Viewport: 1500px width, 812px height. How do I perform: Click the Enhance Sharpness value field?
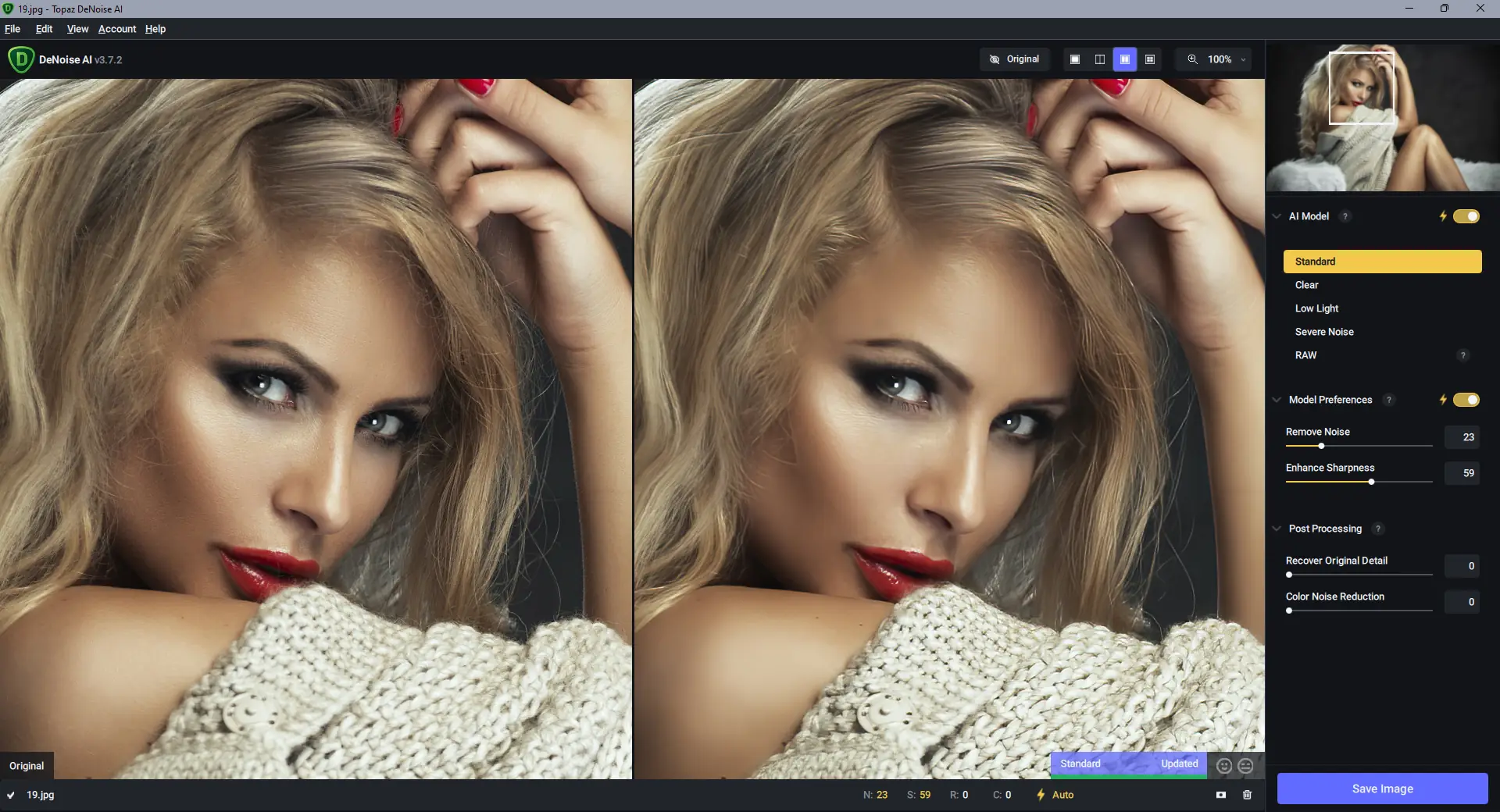click(1461, 473)
